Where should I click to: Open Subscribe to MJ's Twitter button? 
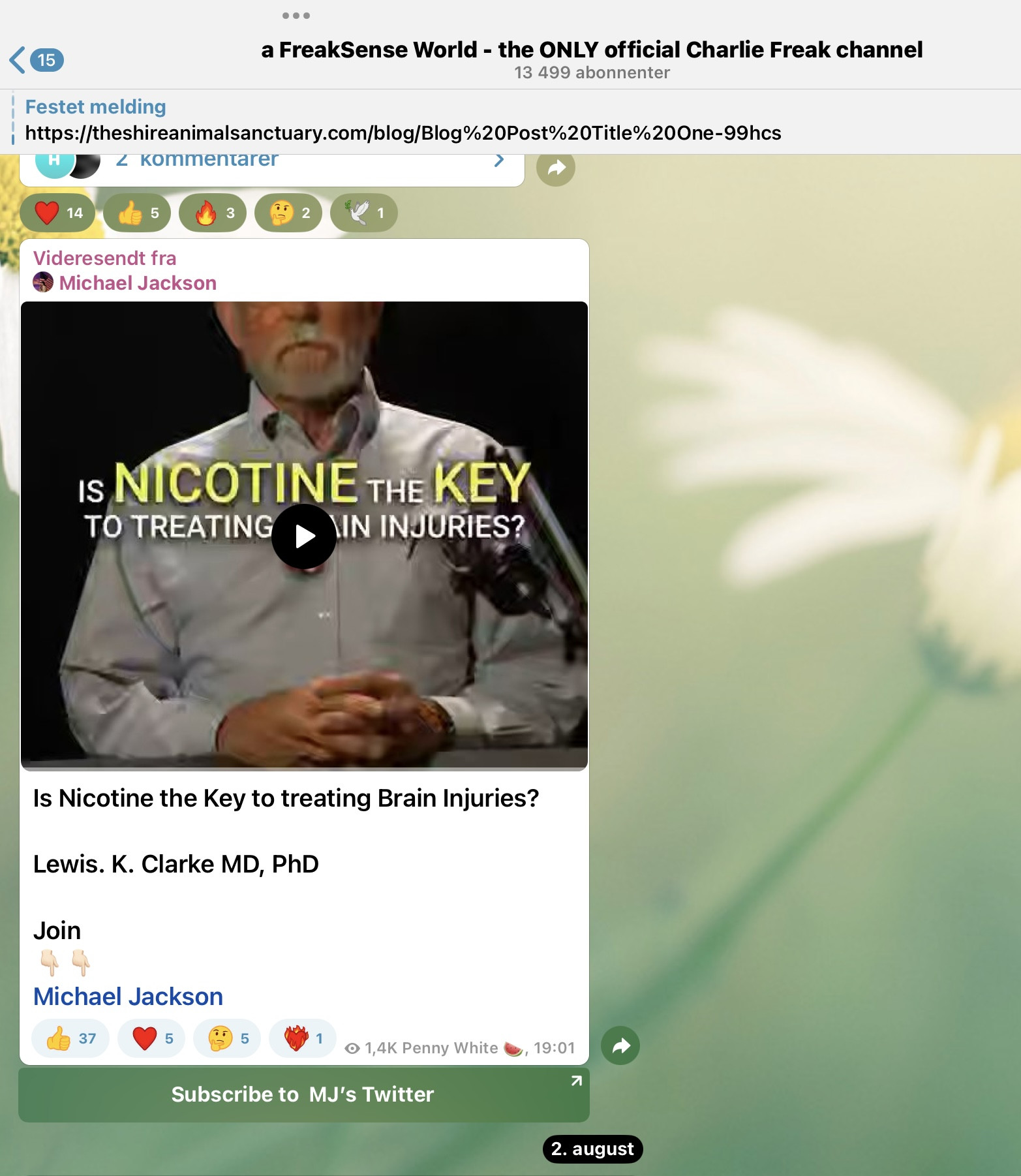tap(303, 1094)
